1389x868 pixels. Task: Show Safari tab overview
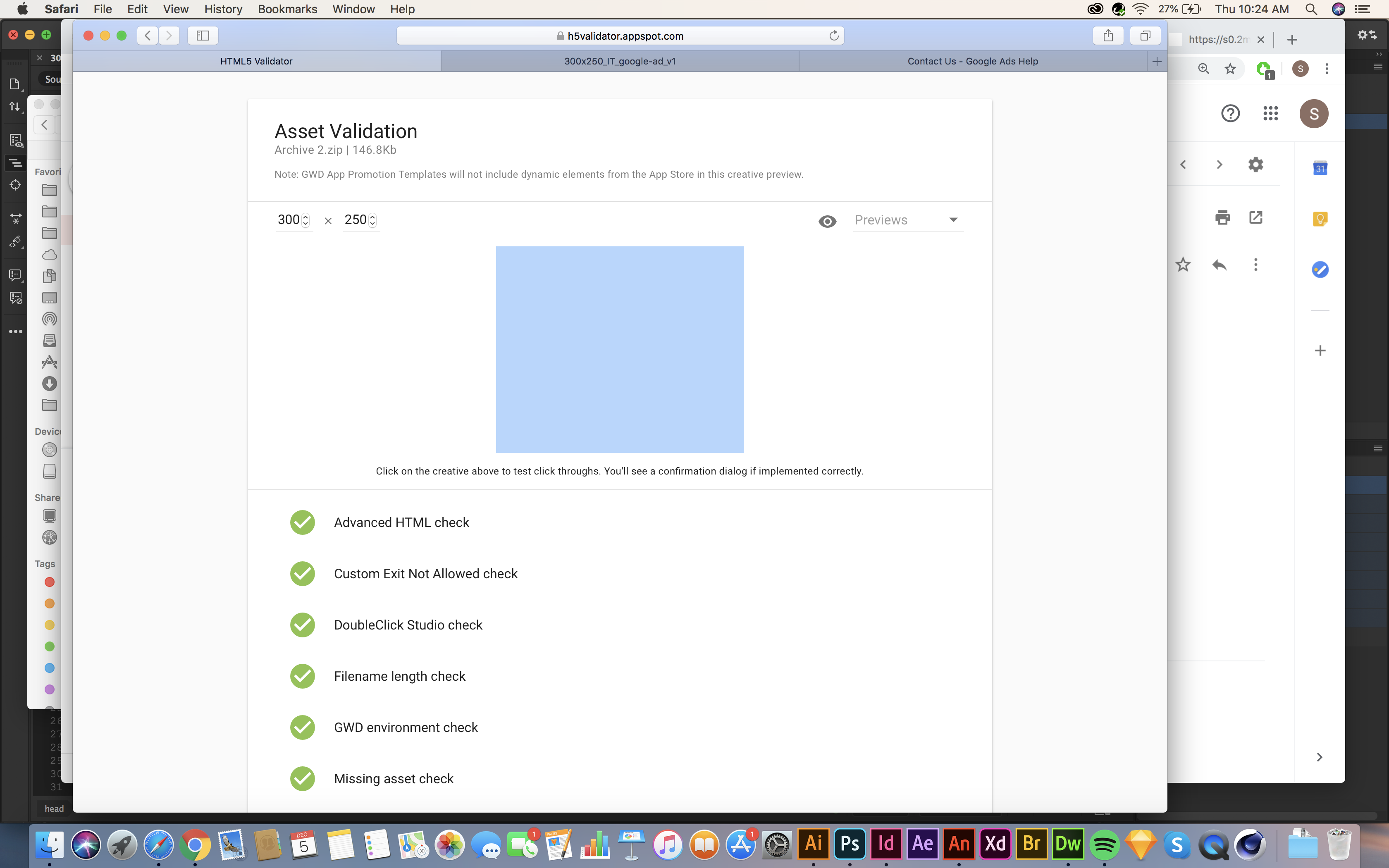(x=1145, y=36)
